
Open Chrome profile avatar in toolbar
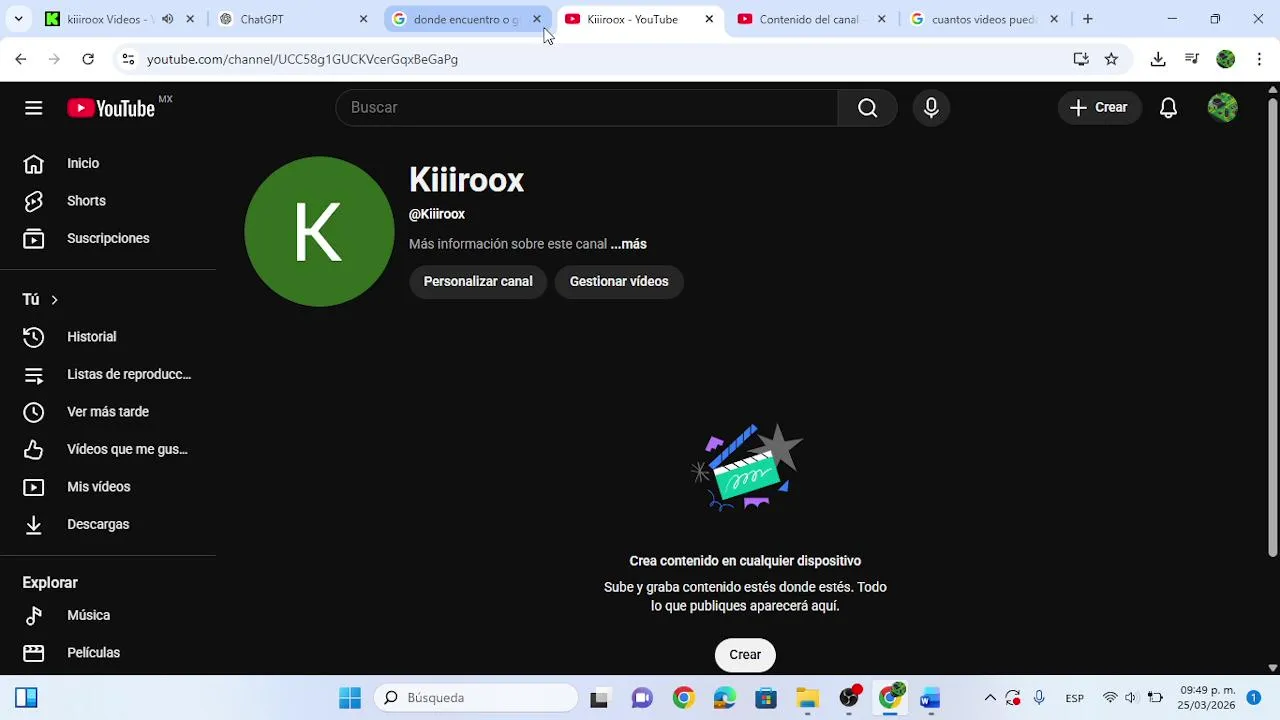coord(1226,59)
